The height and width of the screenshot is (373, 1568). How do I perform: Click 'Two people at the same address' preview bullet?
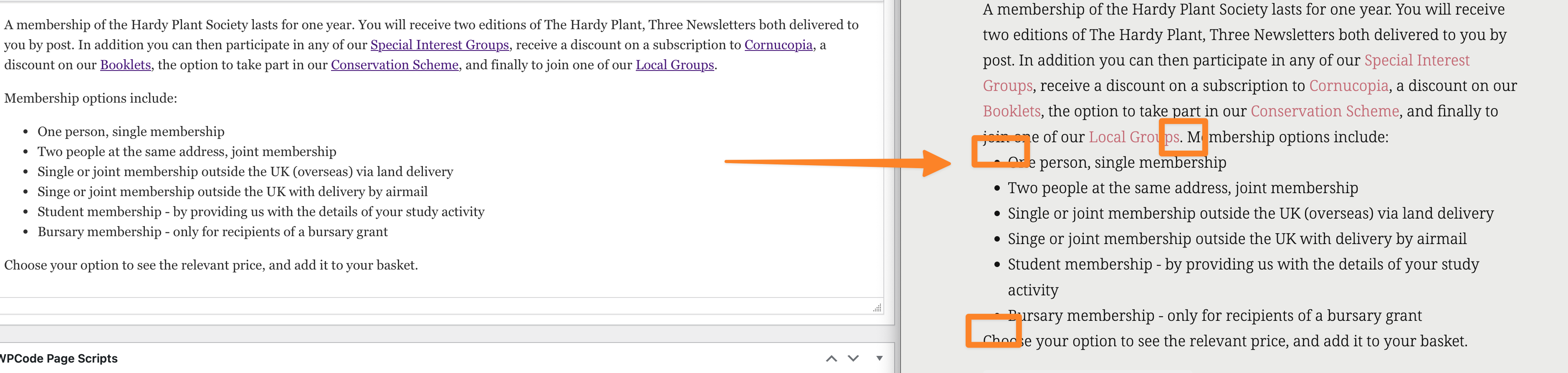click(x=1182, y=188)
